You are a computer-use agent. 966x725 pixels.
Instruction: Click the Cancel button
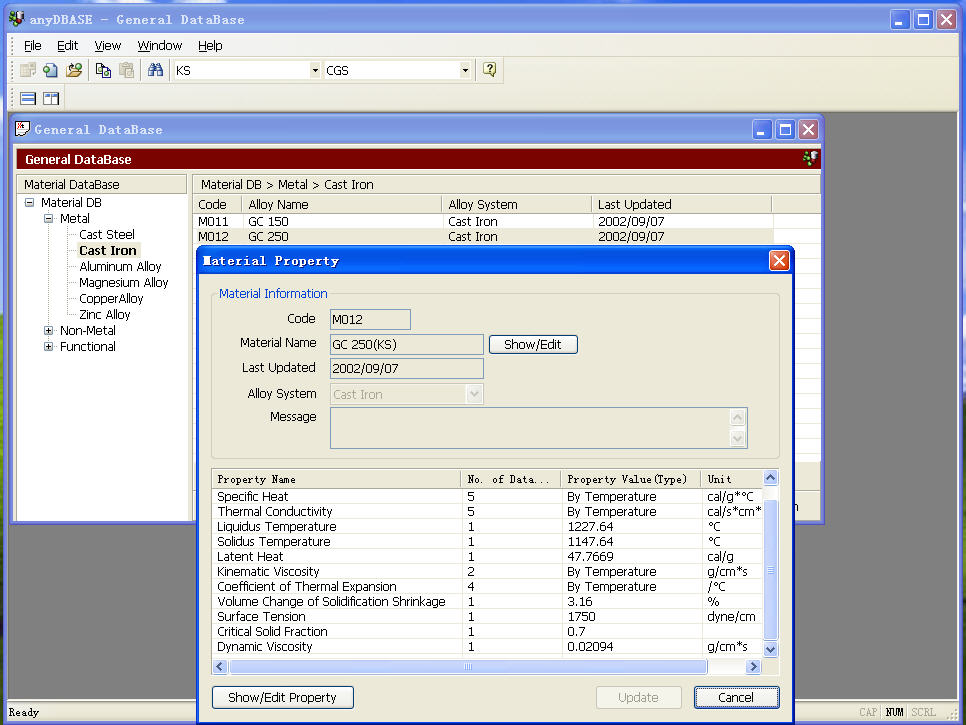point(736,697)
